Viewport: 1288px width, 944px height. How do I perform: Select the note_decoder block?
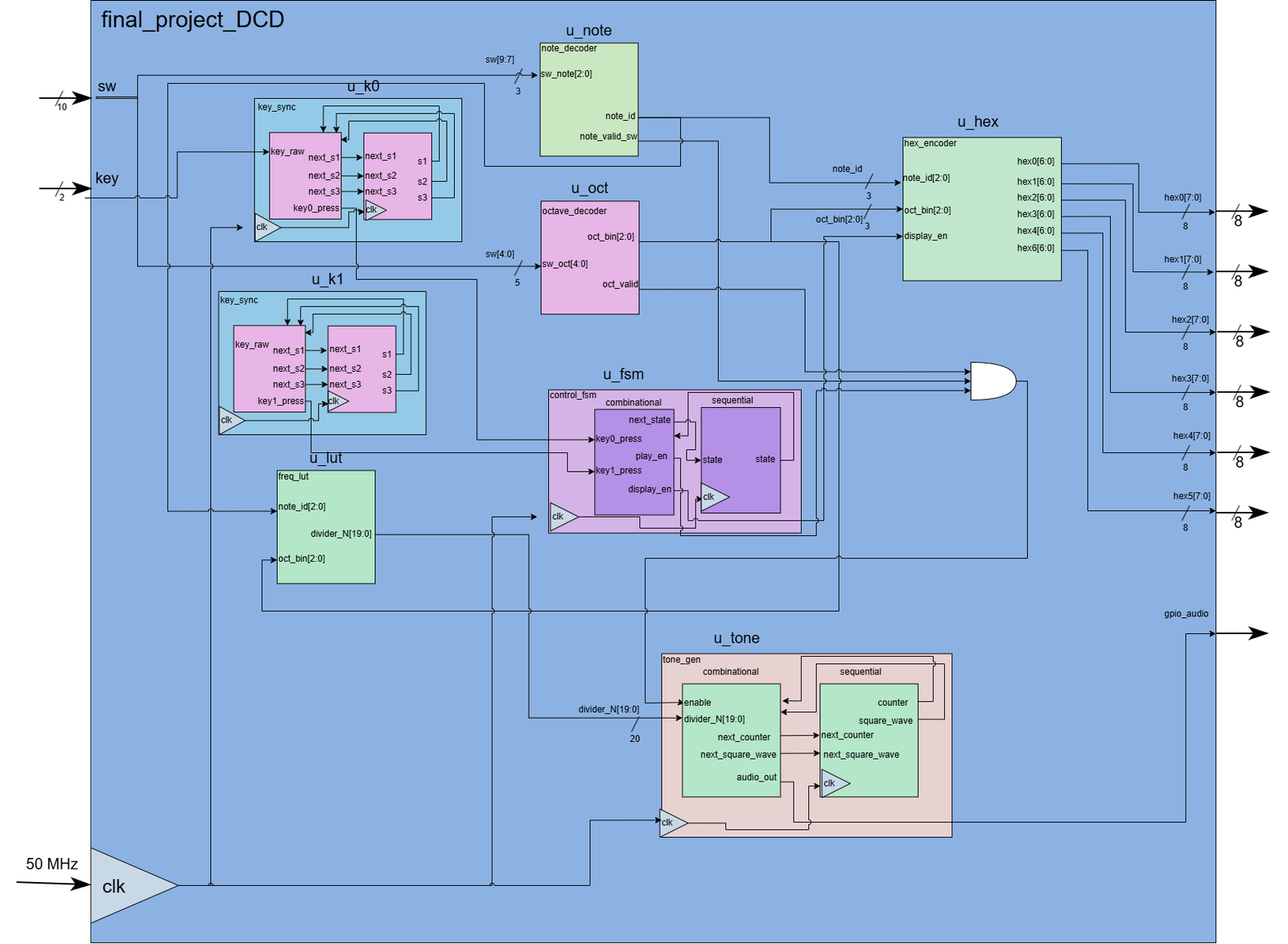click(589, 99)
